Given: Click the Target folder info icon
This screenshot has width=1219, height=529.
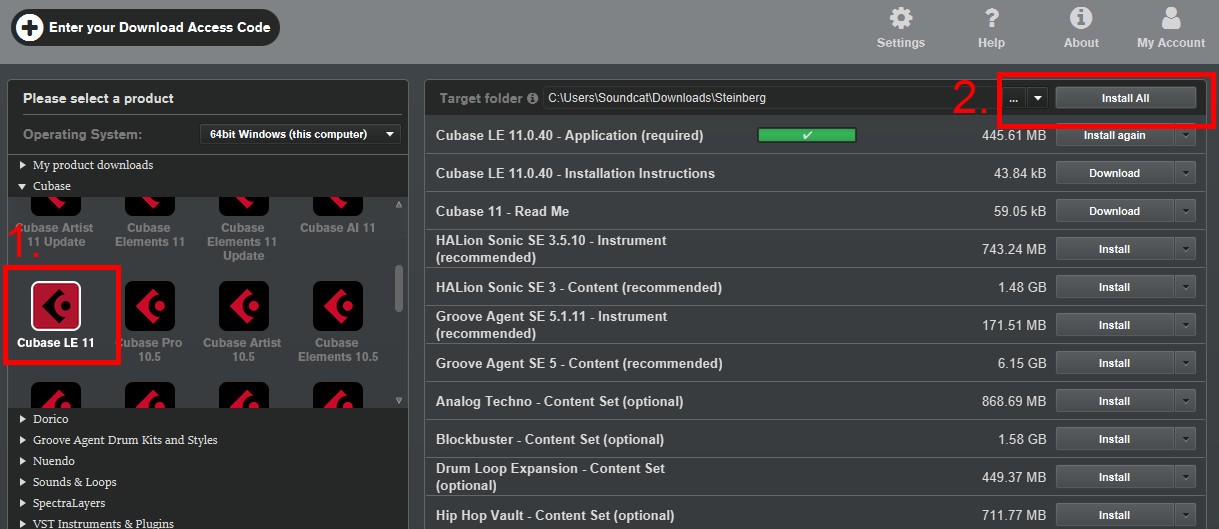Looking at the screenshot, I should click(x=532, y=98).
